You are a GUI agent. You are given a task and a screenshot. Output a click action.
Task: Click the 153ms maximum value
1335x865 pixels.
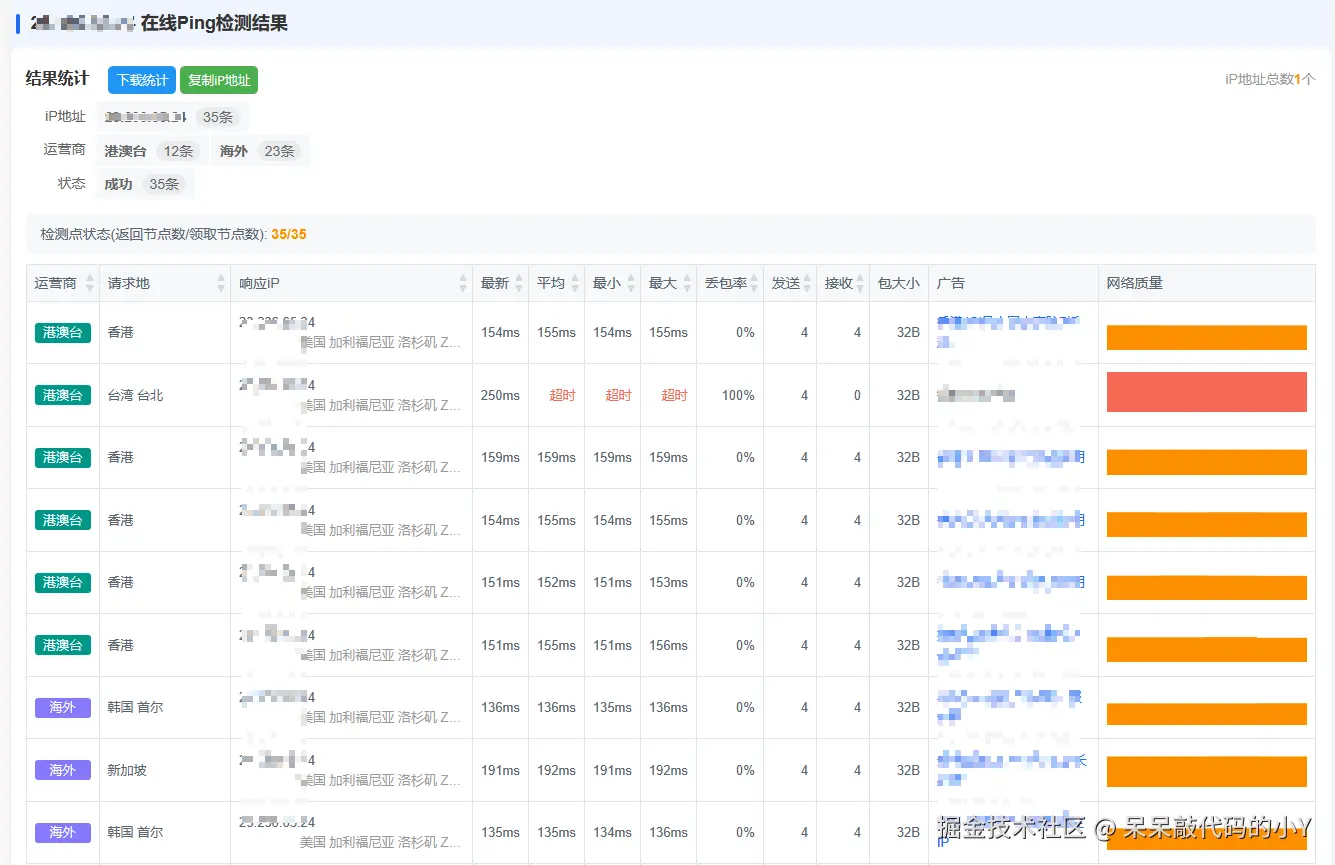(x=668, y=582)
